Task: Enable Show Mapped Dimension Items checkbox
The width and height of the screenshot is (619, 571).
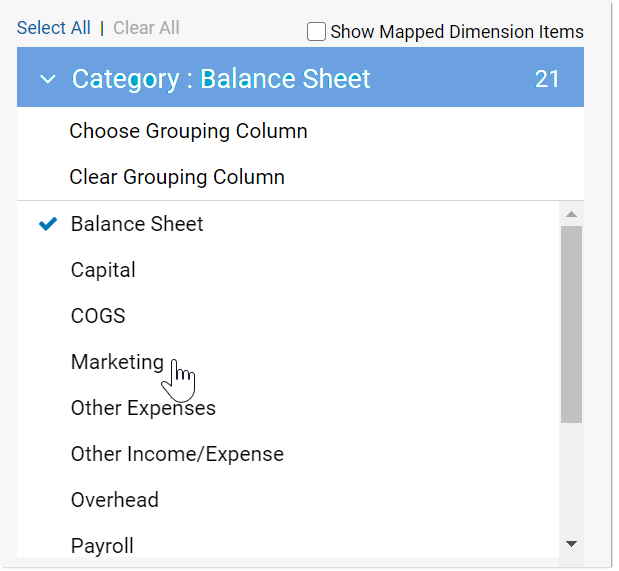Action: (316, 32)
